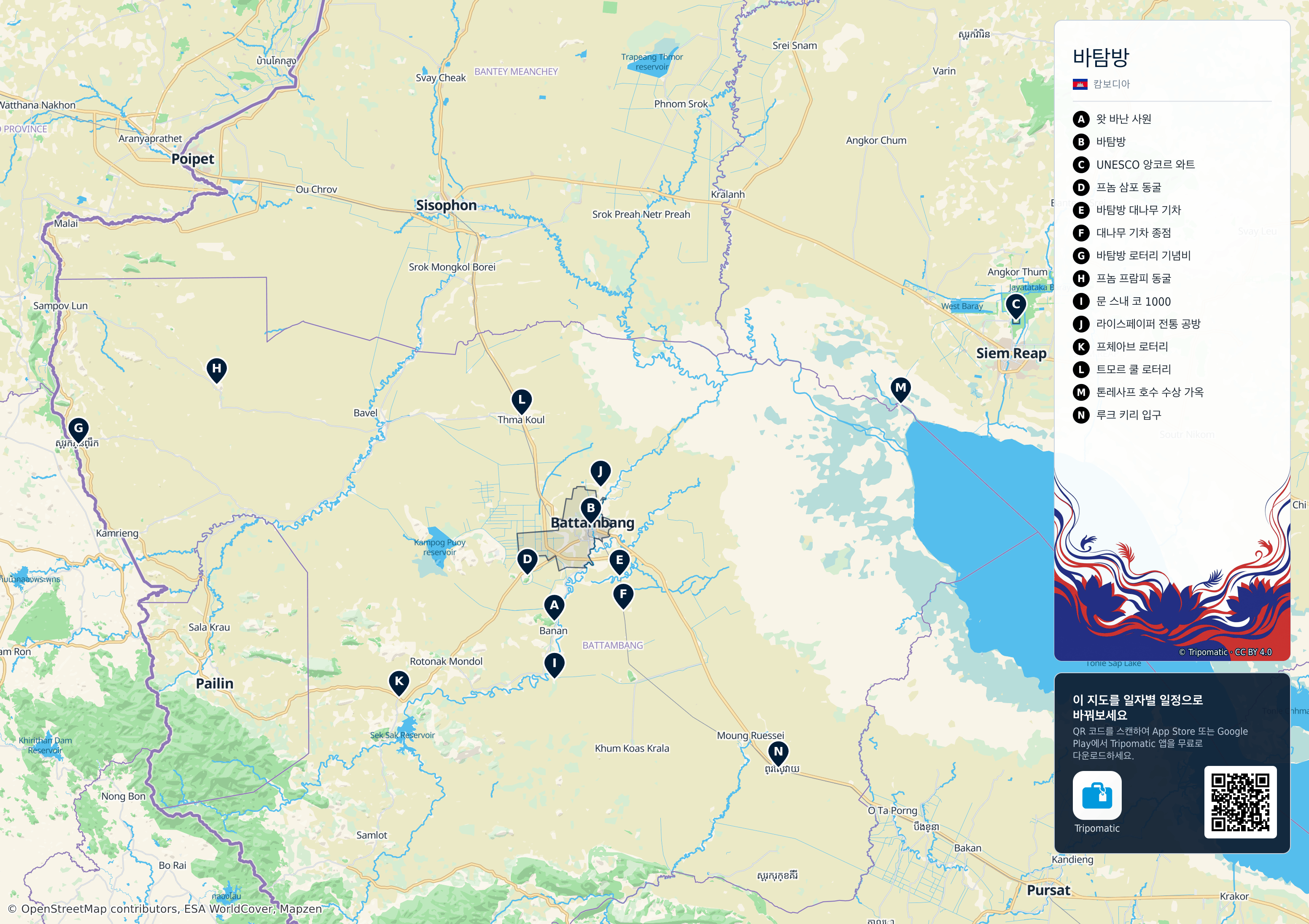This screenshot has height=924, width=1309.
Task: Select legend entry I 문 스내 코 1000
Action: tap(1122, 301)
